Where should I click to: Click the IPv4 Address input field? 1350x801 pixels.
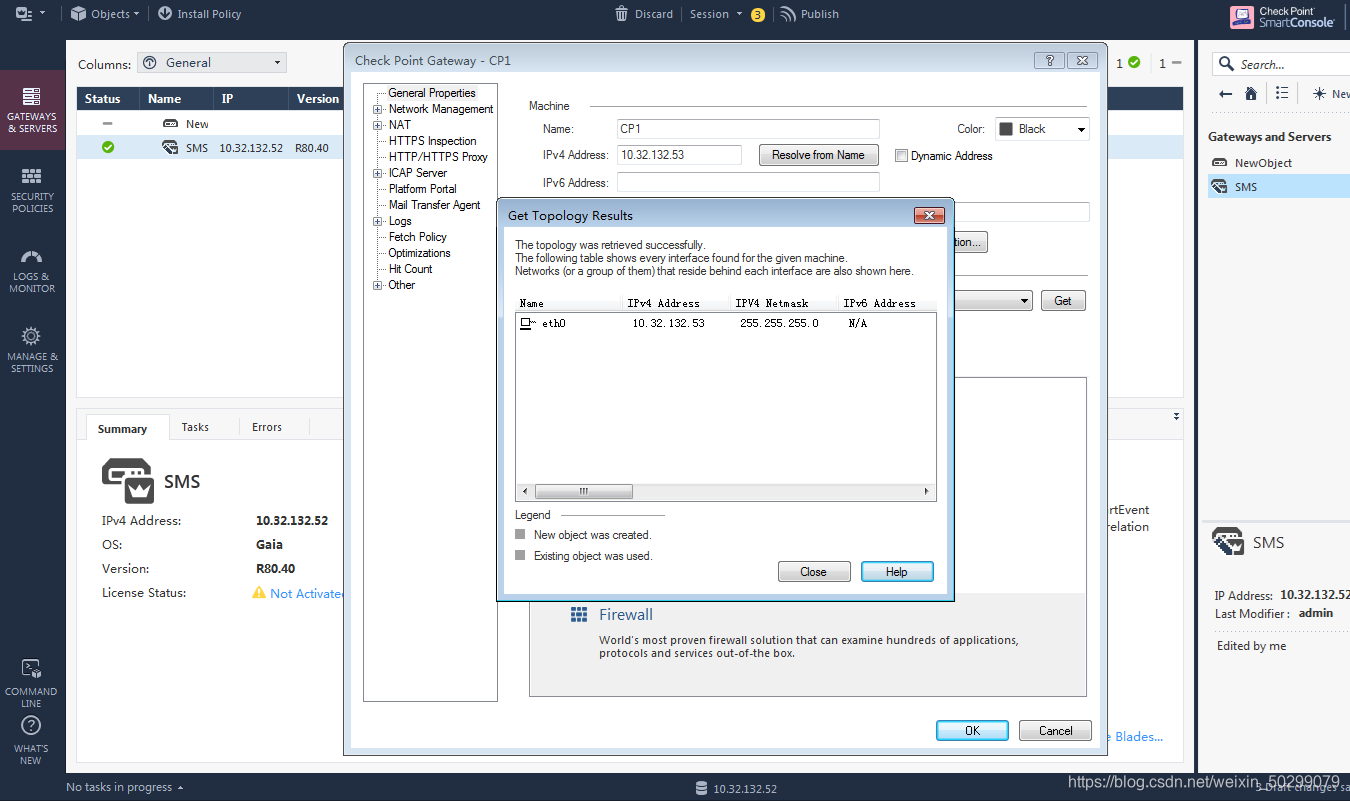click(x=679, y=155)
